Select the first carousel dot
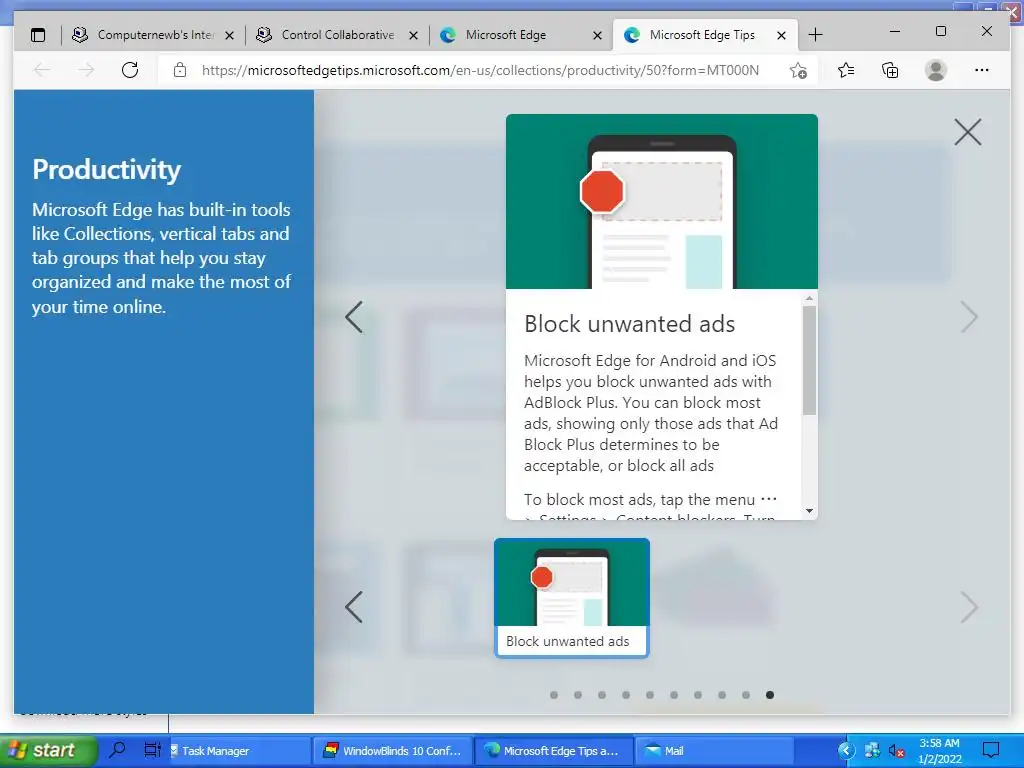The image size is (1024, 768). coord(554,695)
